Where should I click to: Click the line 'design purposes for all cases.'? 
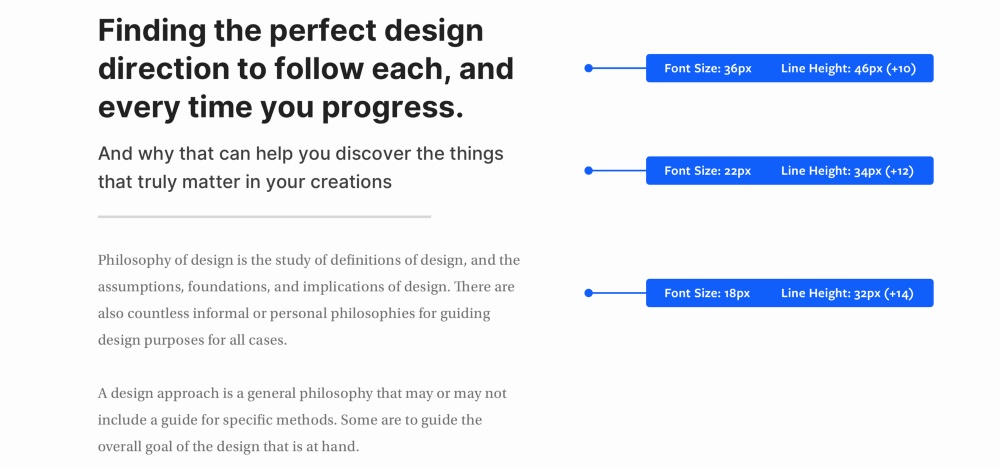point(192,340)
